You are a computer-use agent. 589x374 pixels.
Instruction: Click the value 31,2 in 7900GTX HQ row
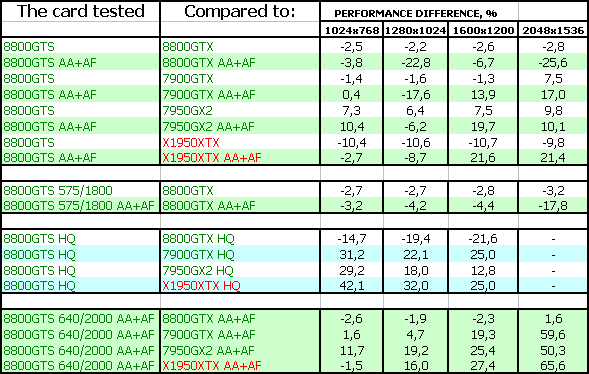click(352, 255)
